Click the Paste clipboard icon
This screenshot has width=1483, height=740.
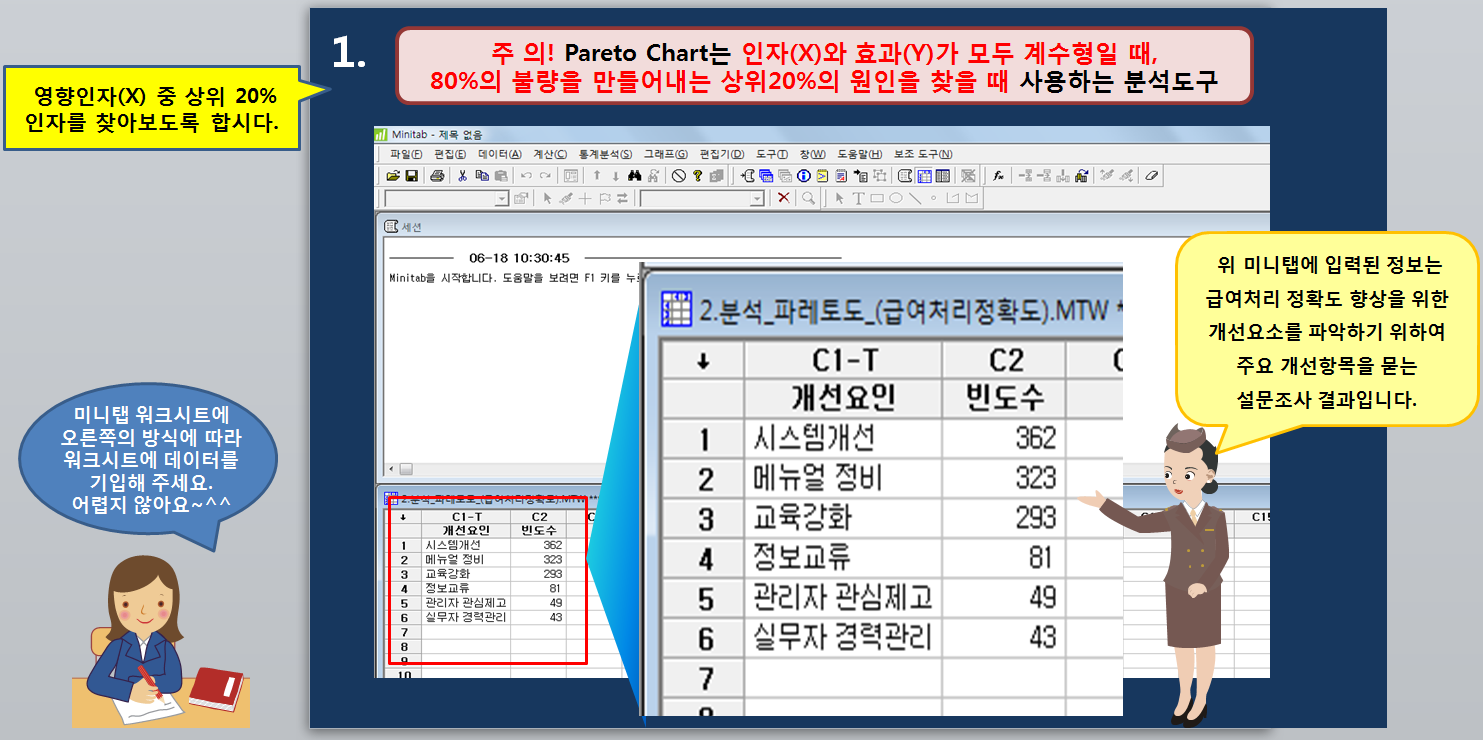501,175
